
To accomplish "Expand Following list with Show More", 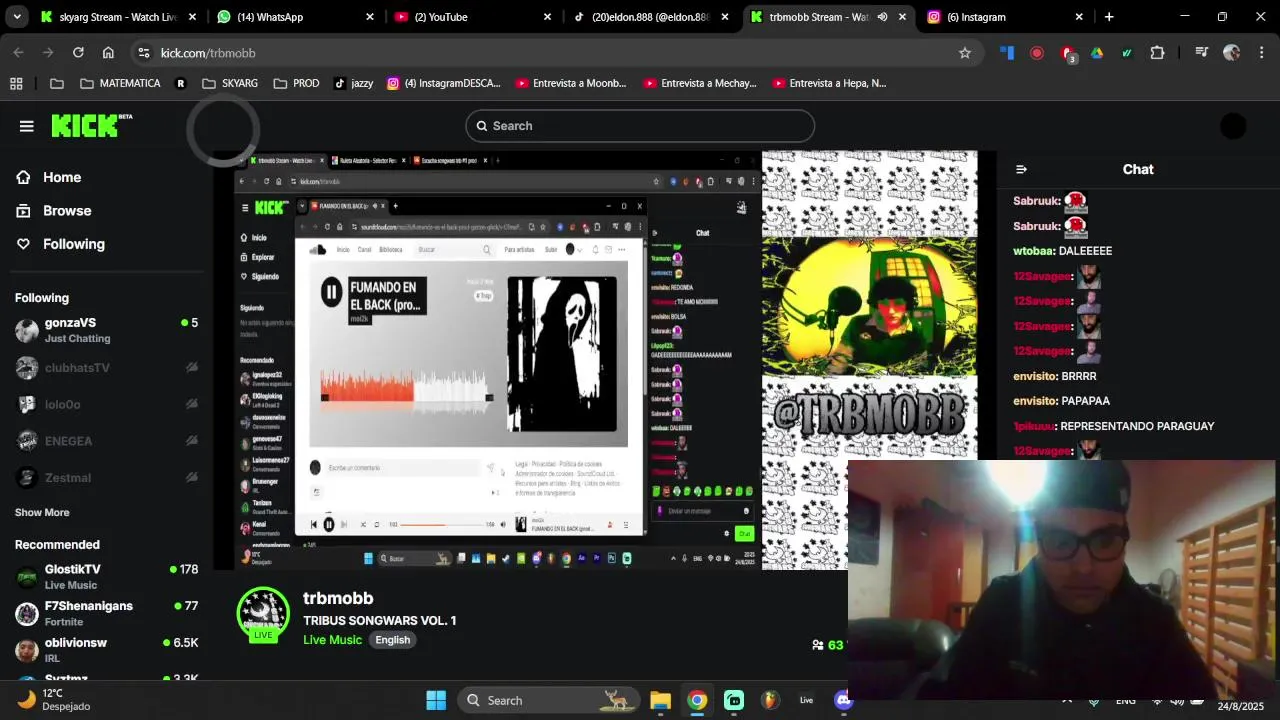I will pos(42,512).
